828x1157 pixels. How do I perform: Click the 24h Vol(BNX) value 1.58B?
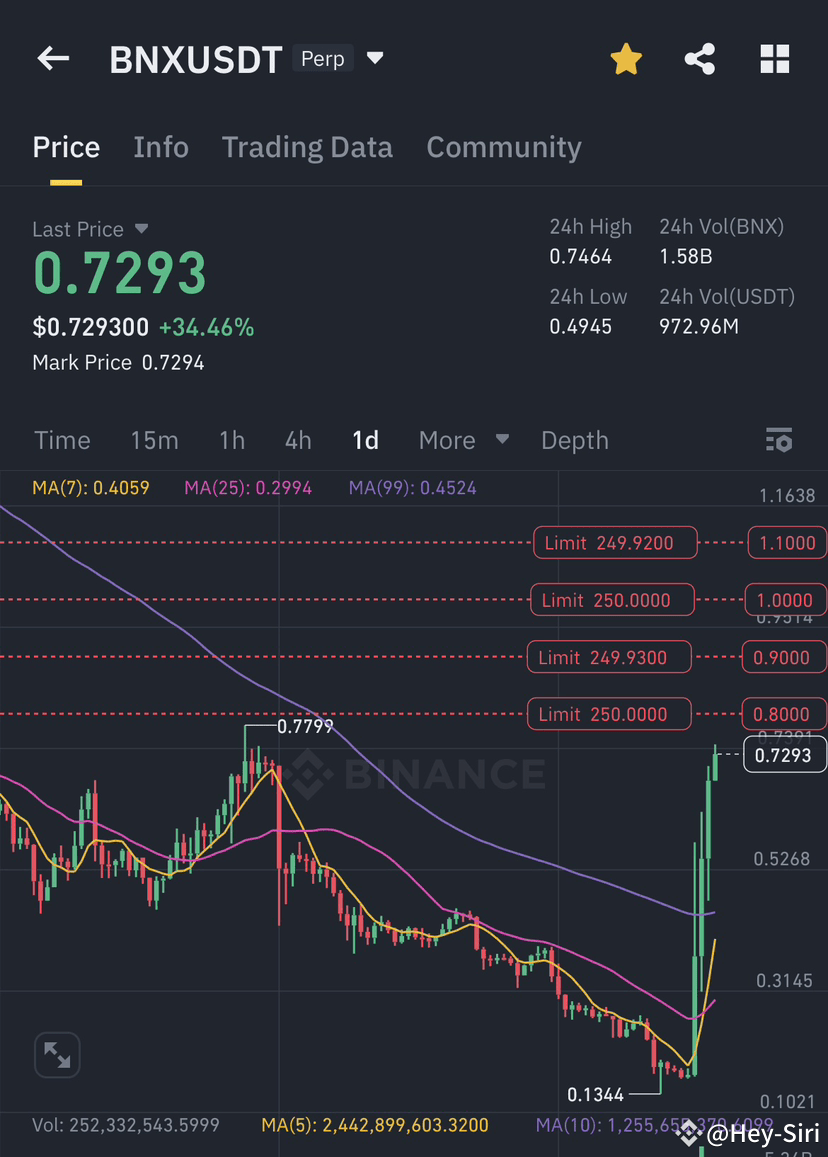(686, 256)
